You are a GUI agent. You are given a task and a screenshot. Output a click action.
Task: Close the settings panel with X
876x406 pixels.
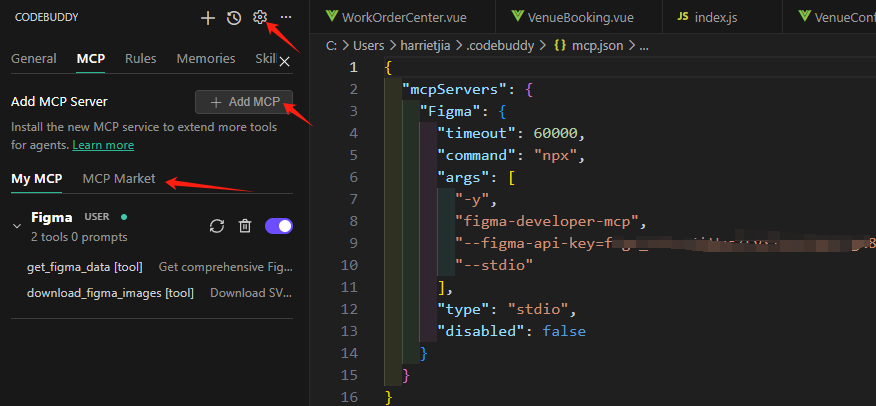pos(284,61)
